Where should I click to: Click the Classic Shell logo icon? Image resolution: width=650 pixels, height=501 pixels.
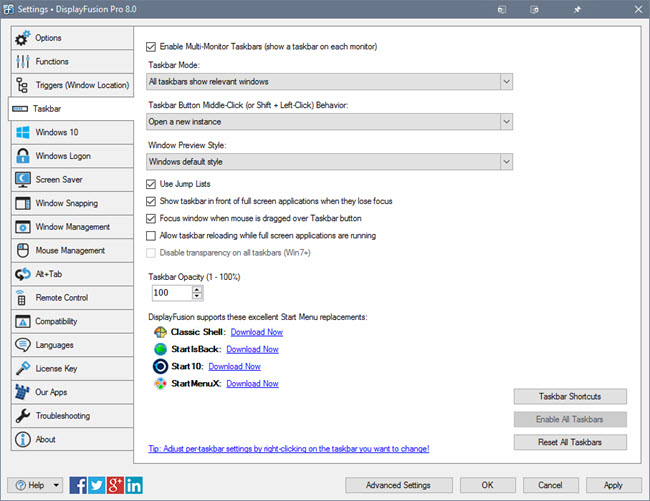[x=160, y=332]
